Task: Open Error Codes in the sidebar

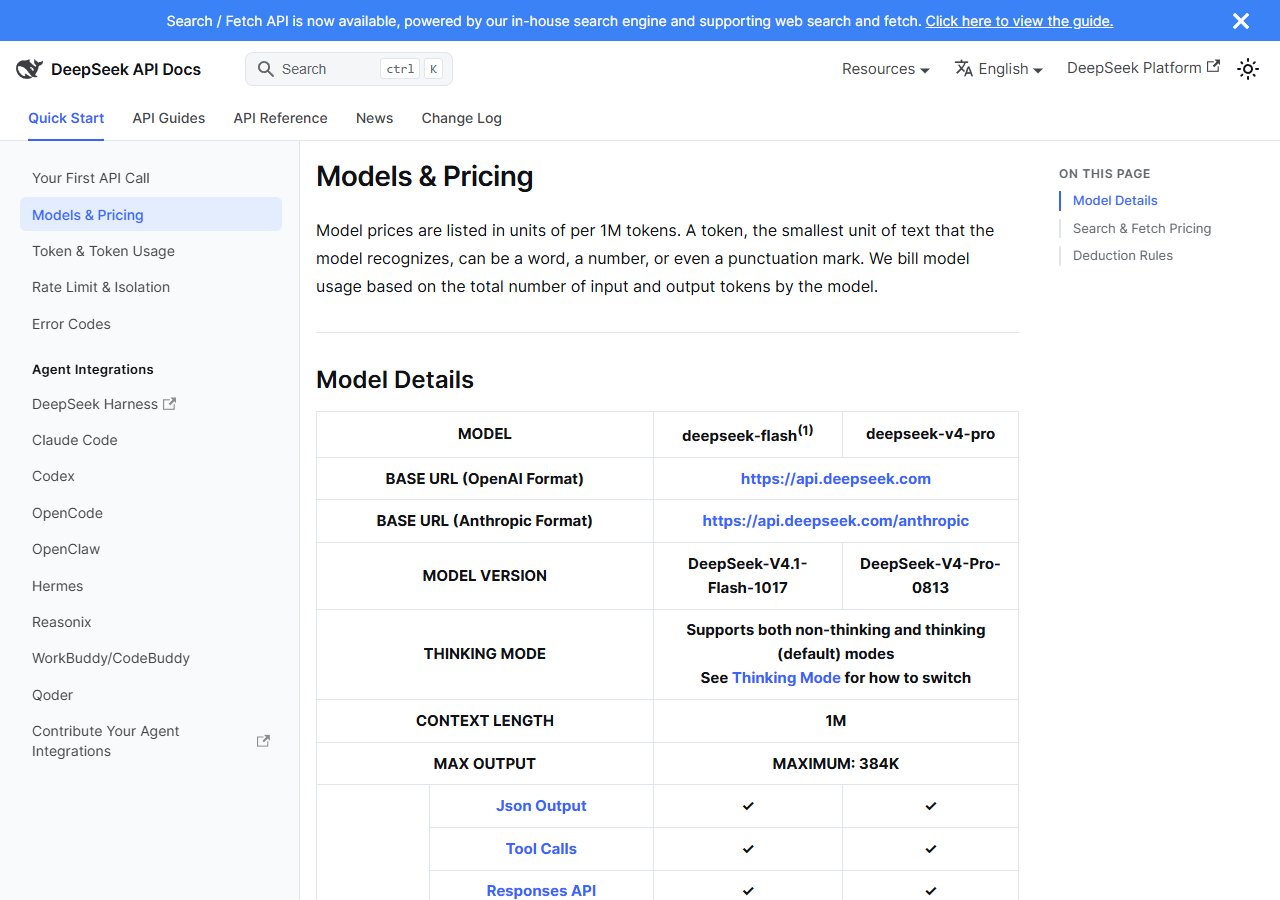Action: pos(151,324)
